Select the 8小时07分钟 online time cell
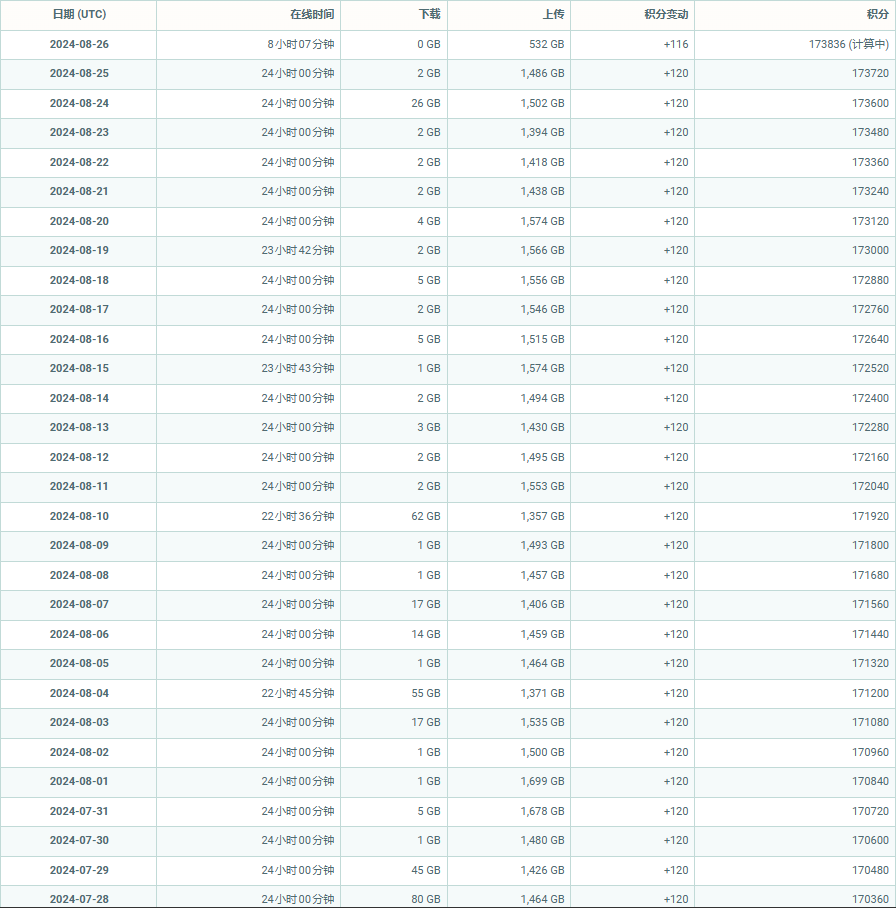The width and height of the screenshot is (896, 908). (x=301, y=45)
